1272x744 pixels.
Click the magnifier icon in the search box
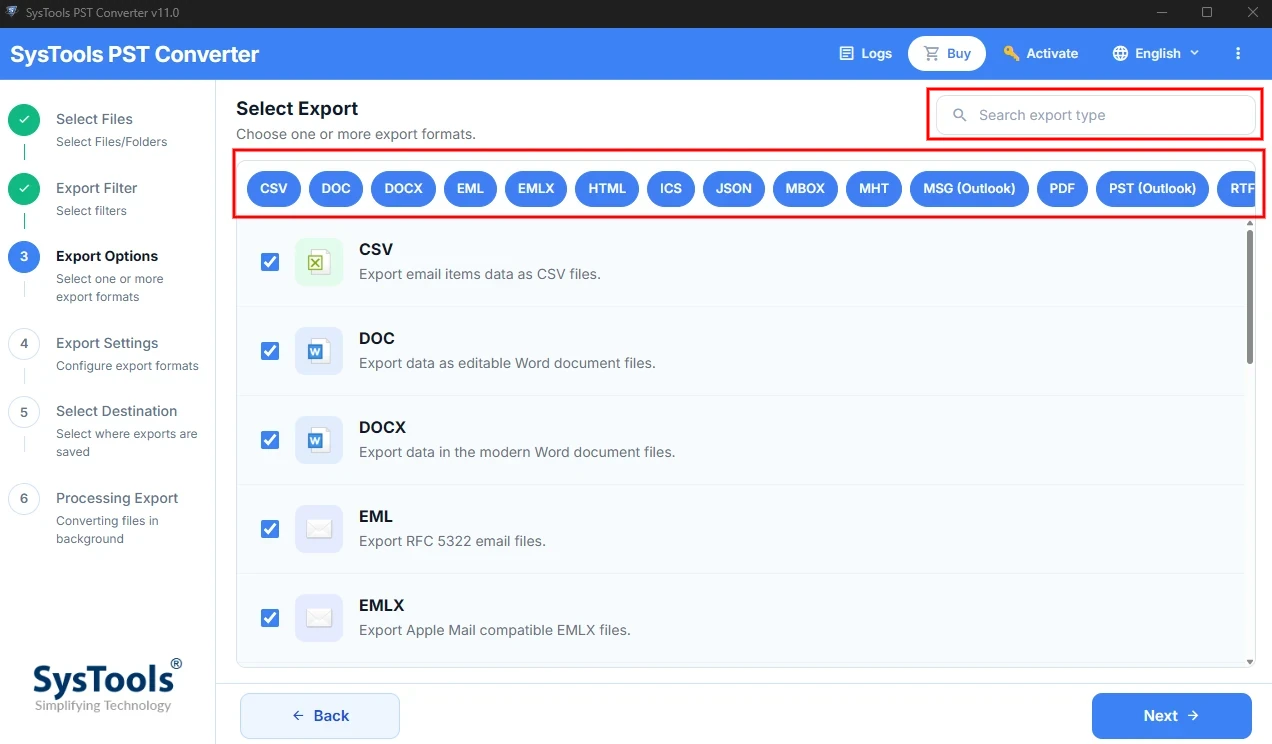(960, 115)
